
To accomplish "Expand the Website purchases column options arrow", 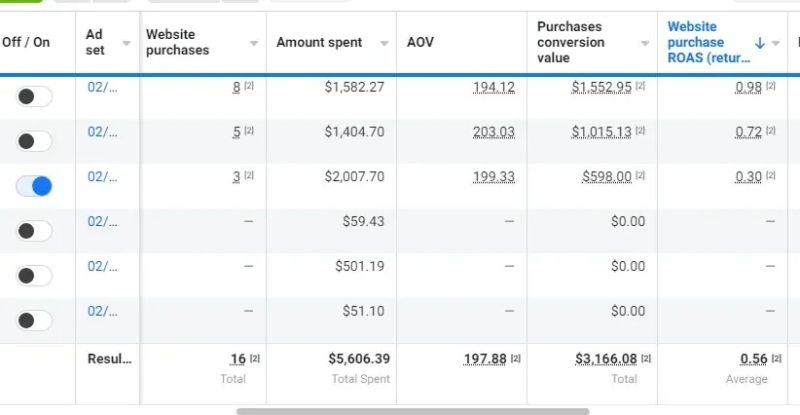I will (x=254, y=43).
